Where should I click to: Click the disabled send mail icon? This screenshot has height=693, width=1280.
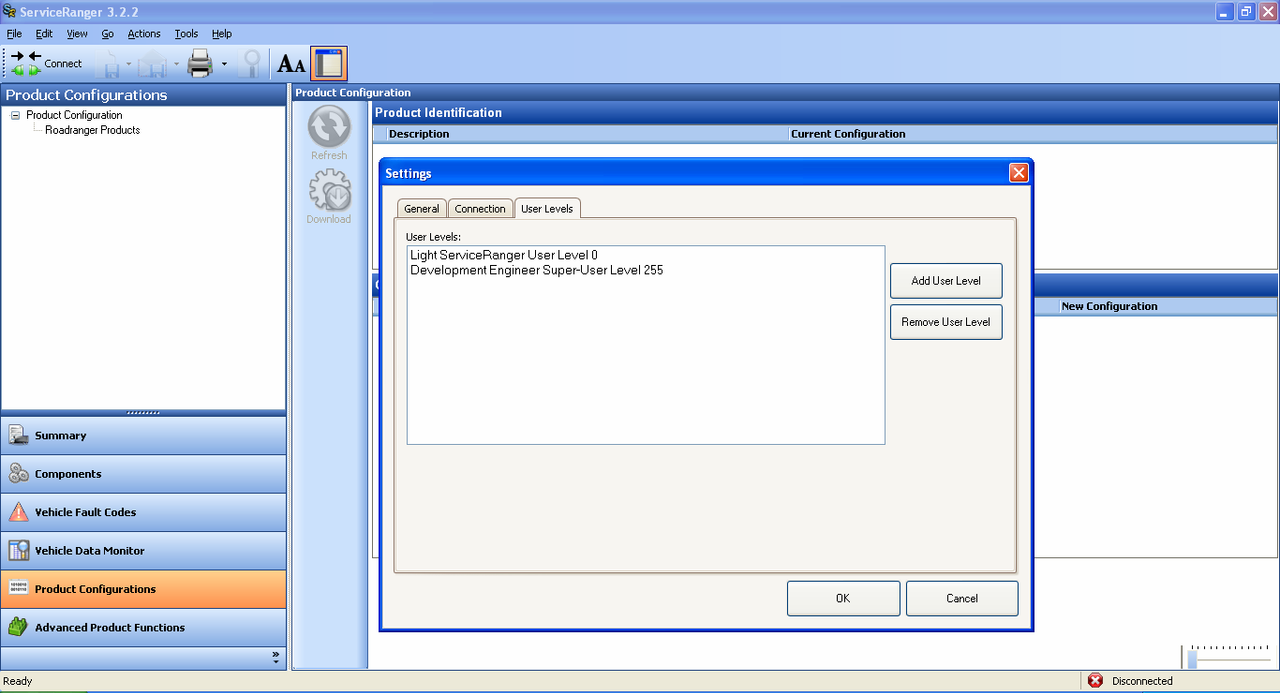pos(153,64)
